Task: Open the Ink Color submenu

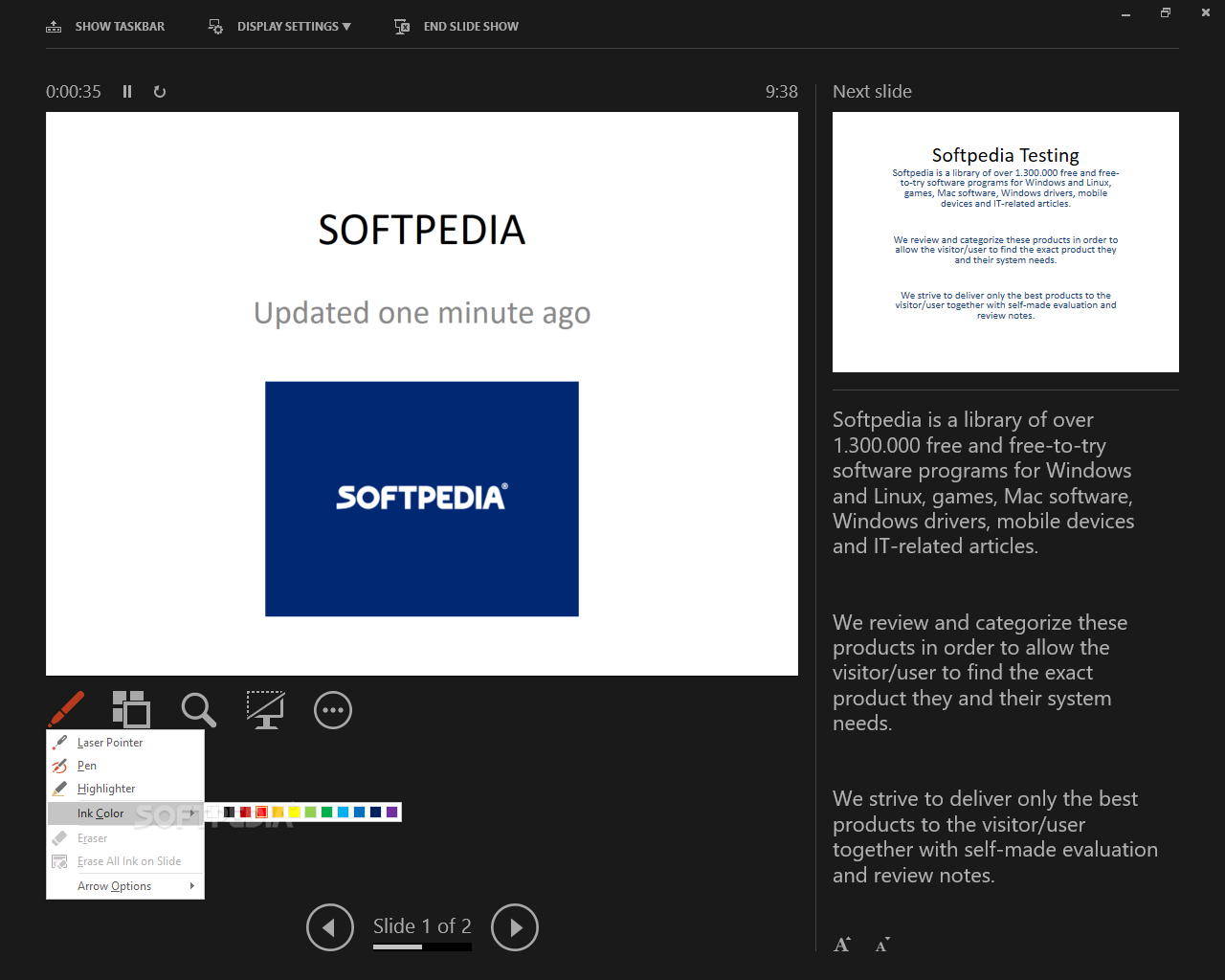Action: (x=125, y=813)
